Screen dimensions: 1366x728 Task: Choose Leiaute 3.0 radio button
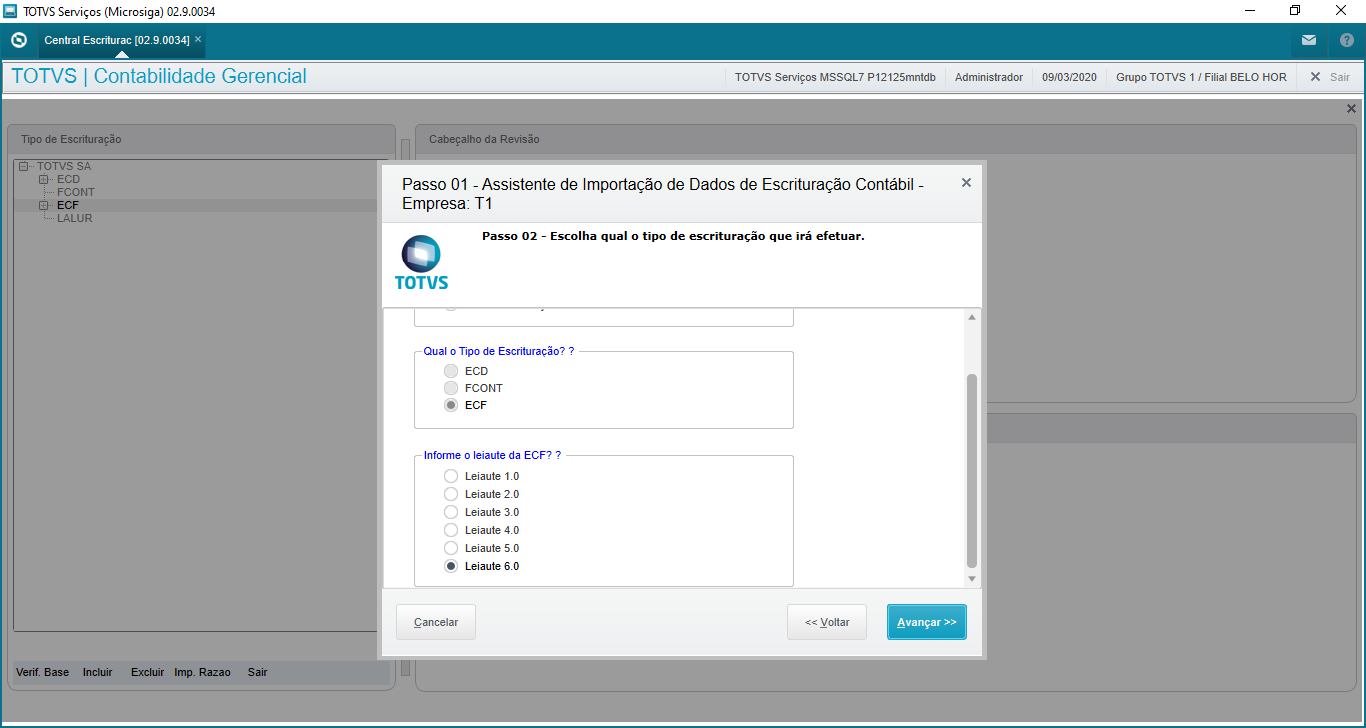451,512
